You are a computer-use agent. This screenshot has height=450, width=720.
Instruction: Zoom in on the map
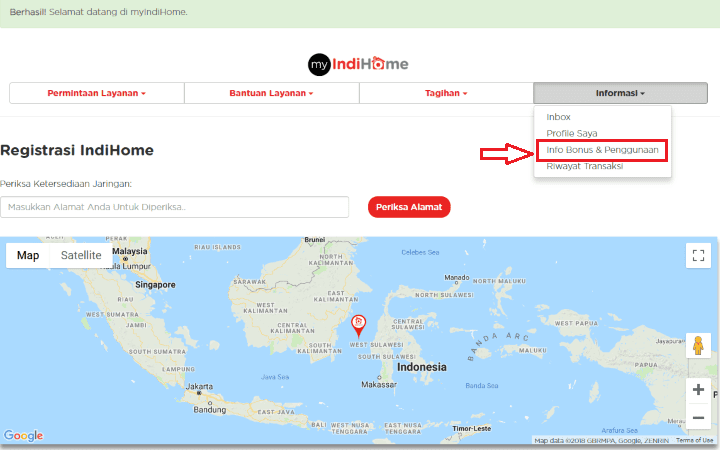[698, 390]
